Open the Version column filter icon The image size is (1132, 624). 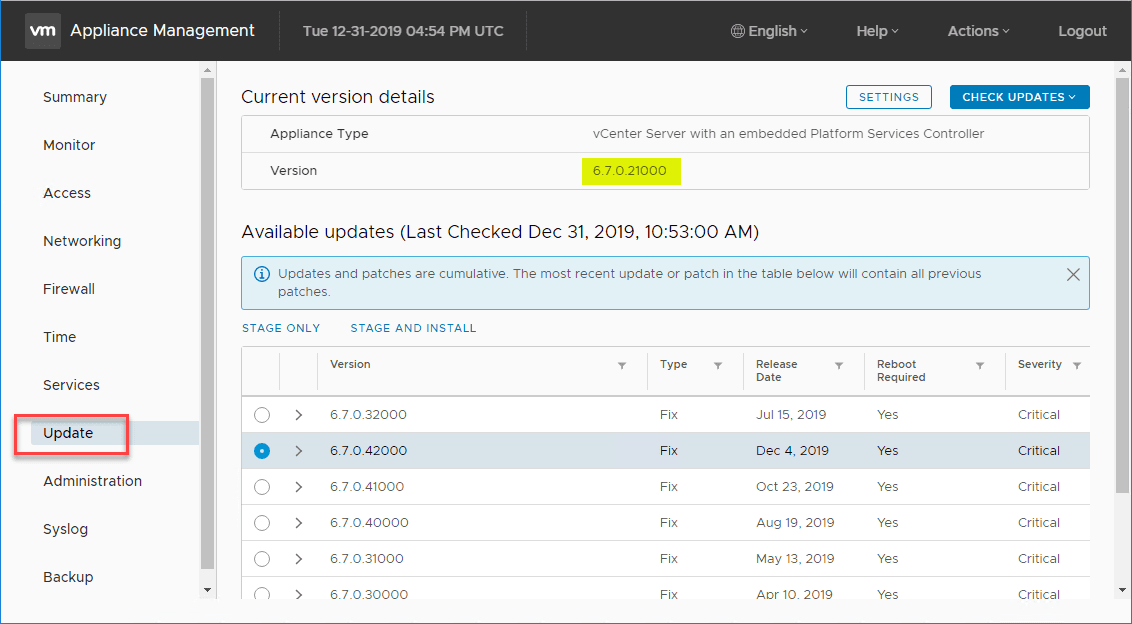[x=622, y=366]
